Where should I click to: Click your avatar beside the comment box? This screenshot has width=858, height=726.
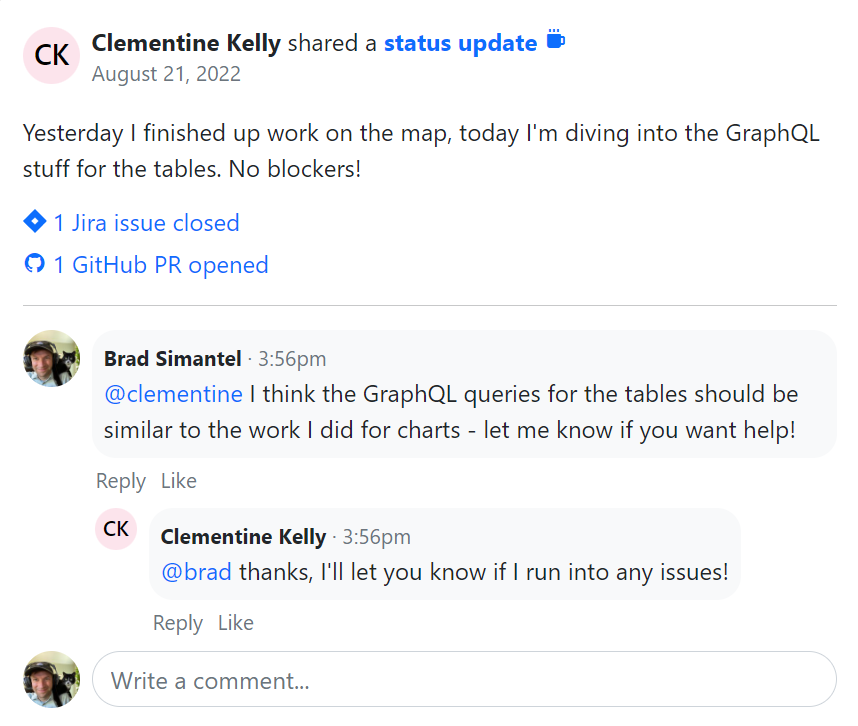point(52,680)
